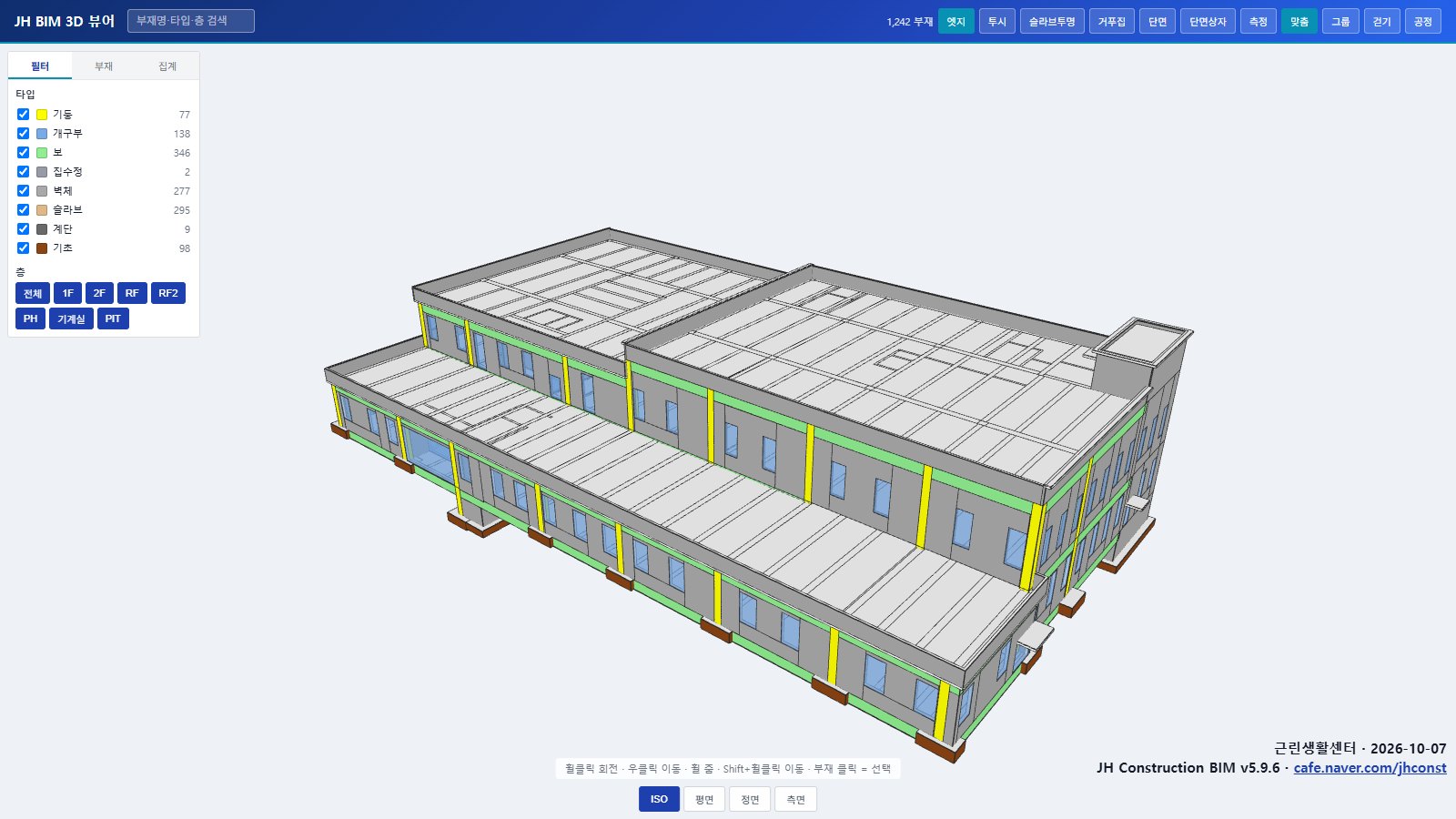Enable 투시 perspective view
Image resolution: width=1456 pixels, height=819 pixels.
pos(997,21)
